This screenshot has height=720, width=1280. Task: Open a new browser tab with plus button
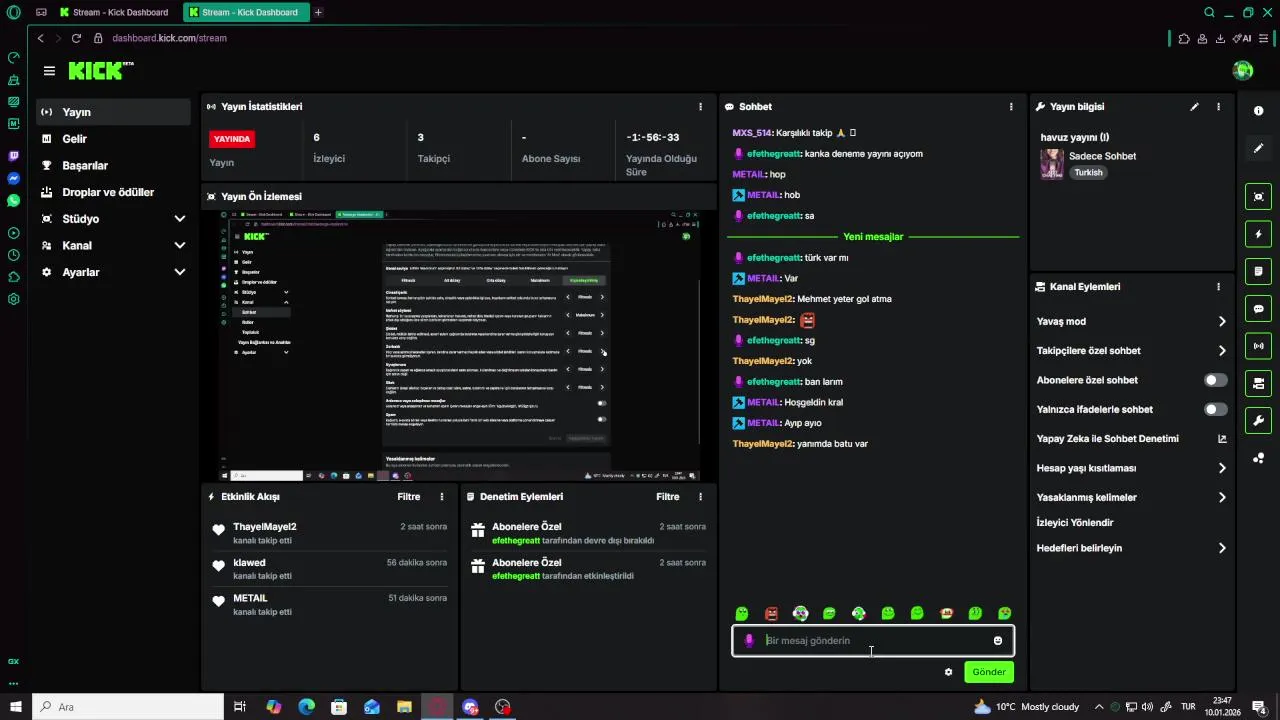tap(318, 12)
